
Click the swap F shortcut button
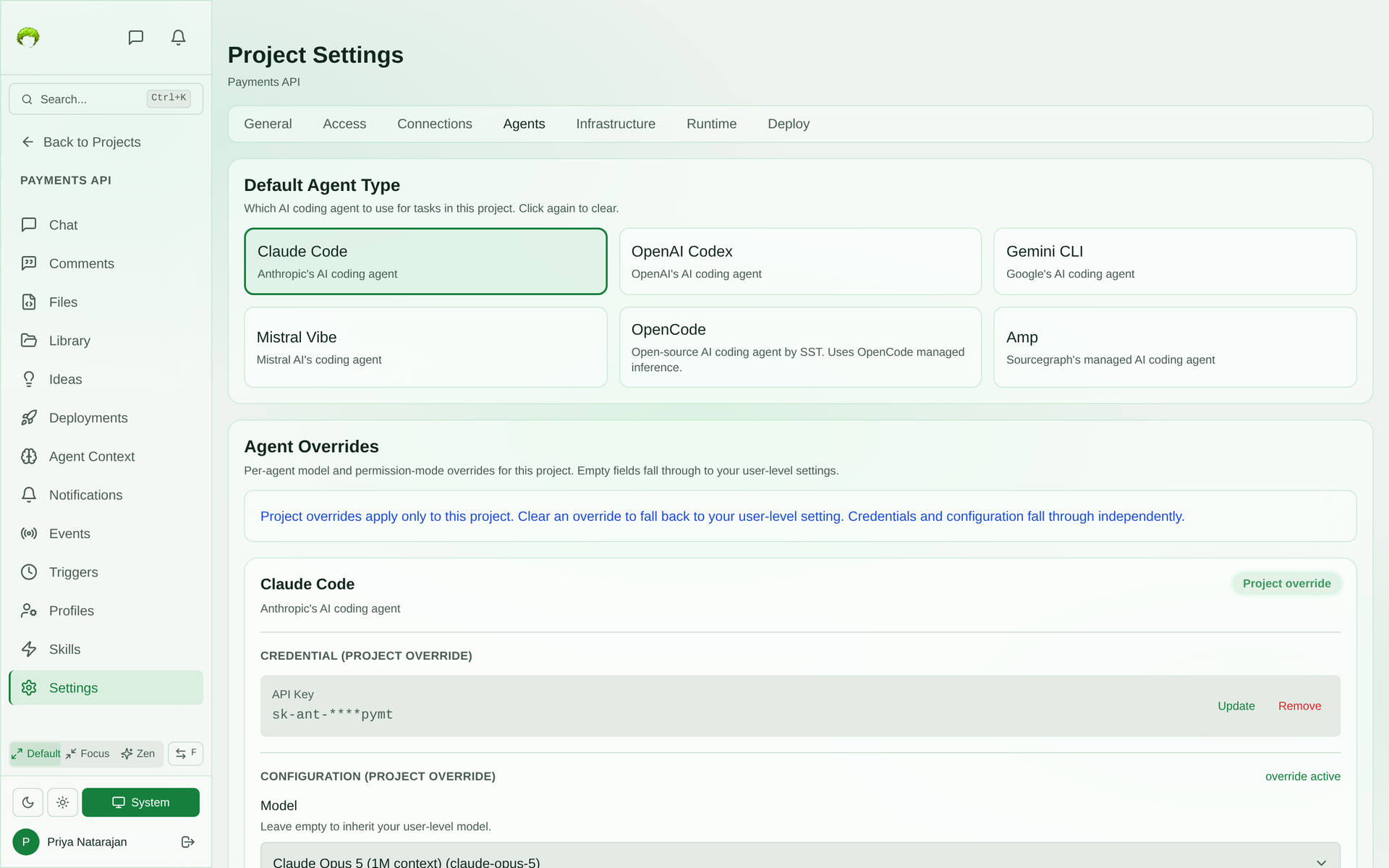[186, 754]
